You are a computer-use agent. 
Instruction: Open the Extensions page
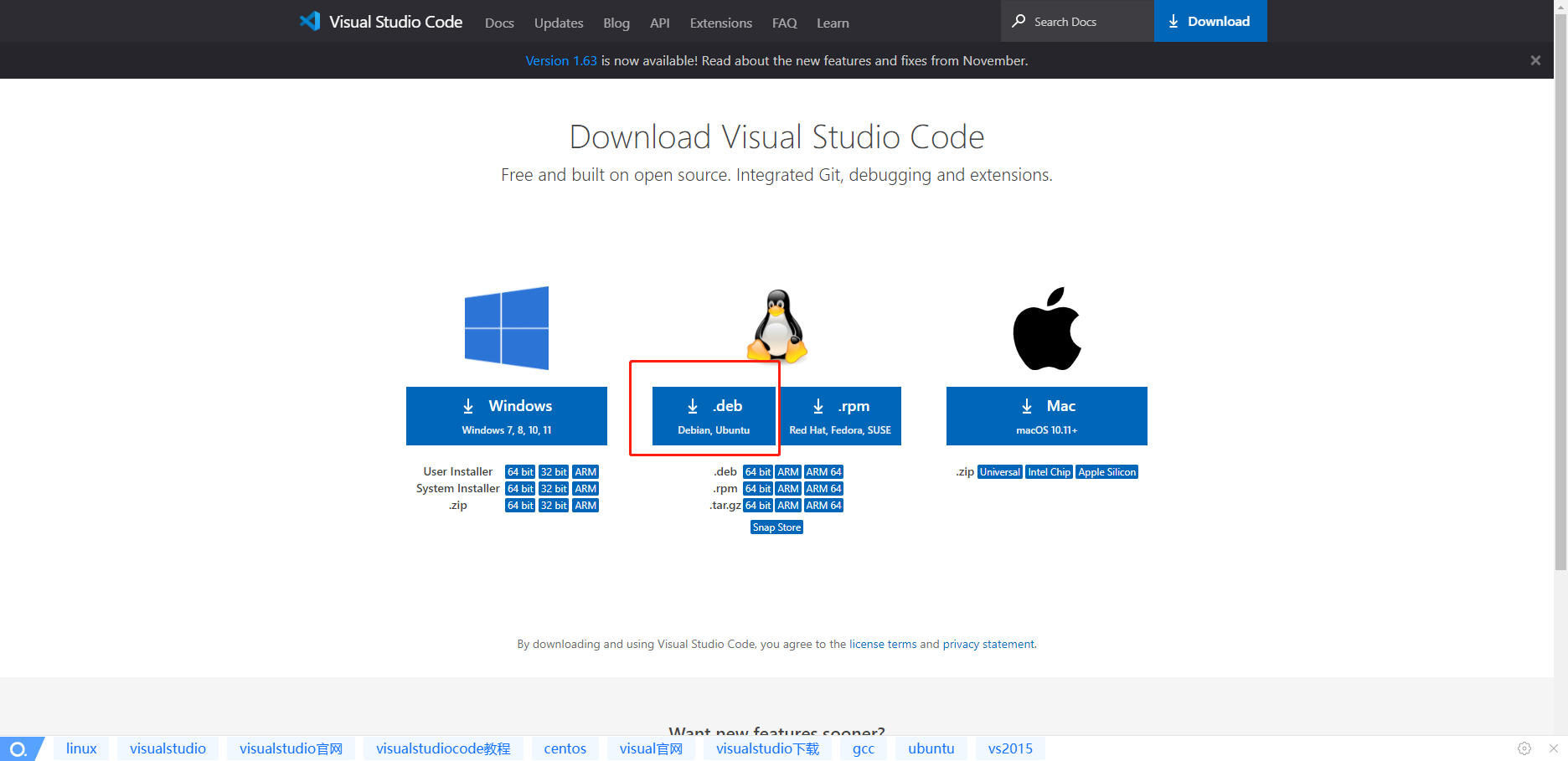[721, 23]
